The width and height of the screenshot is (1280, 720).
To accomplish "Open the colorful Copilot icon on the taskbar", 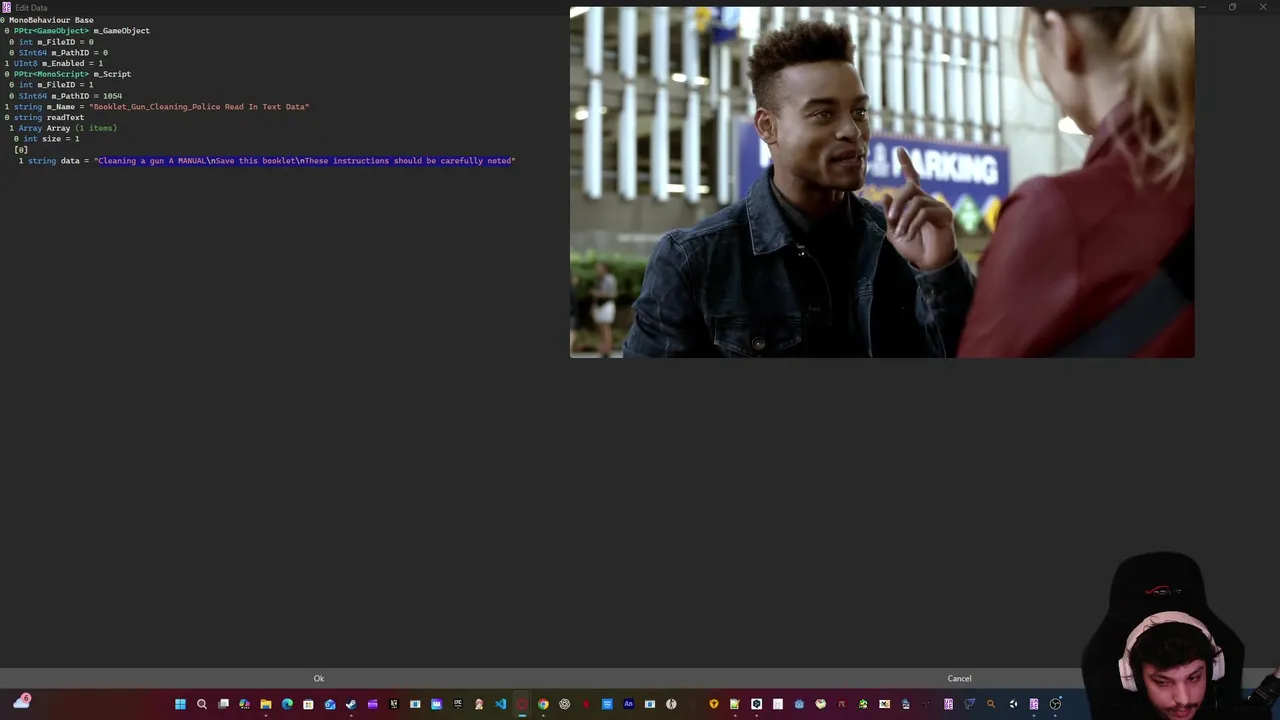I will tap(244, 704).
